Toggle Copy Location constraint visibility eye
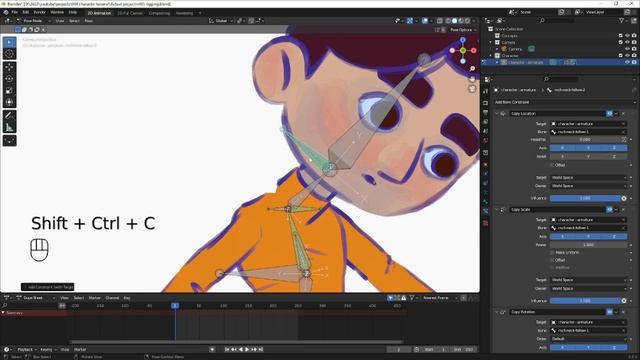 tap(609, 113)
